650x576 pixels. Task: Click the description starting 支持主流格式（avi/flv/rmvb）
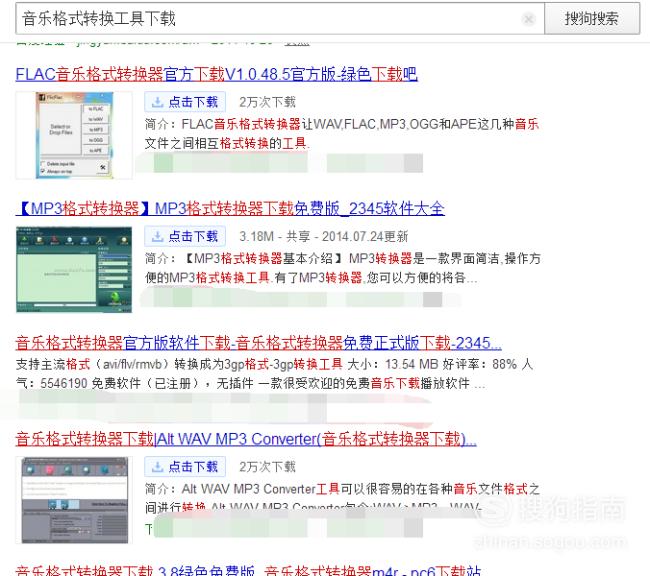(x=274, y=374)
